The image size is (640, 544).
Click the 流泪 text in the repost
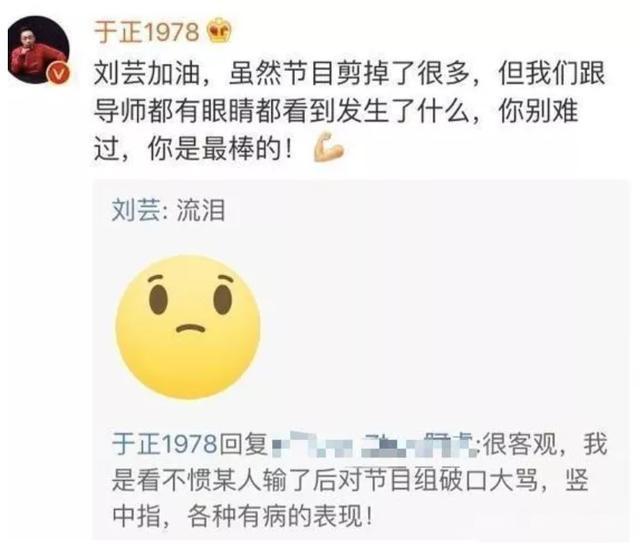tap(201, 211)
